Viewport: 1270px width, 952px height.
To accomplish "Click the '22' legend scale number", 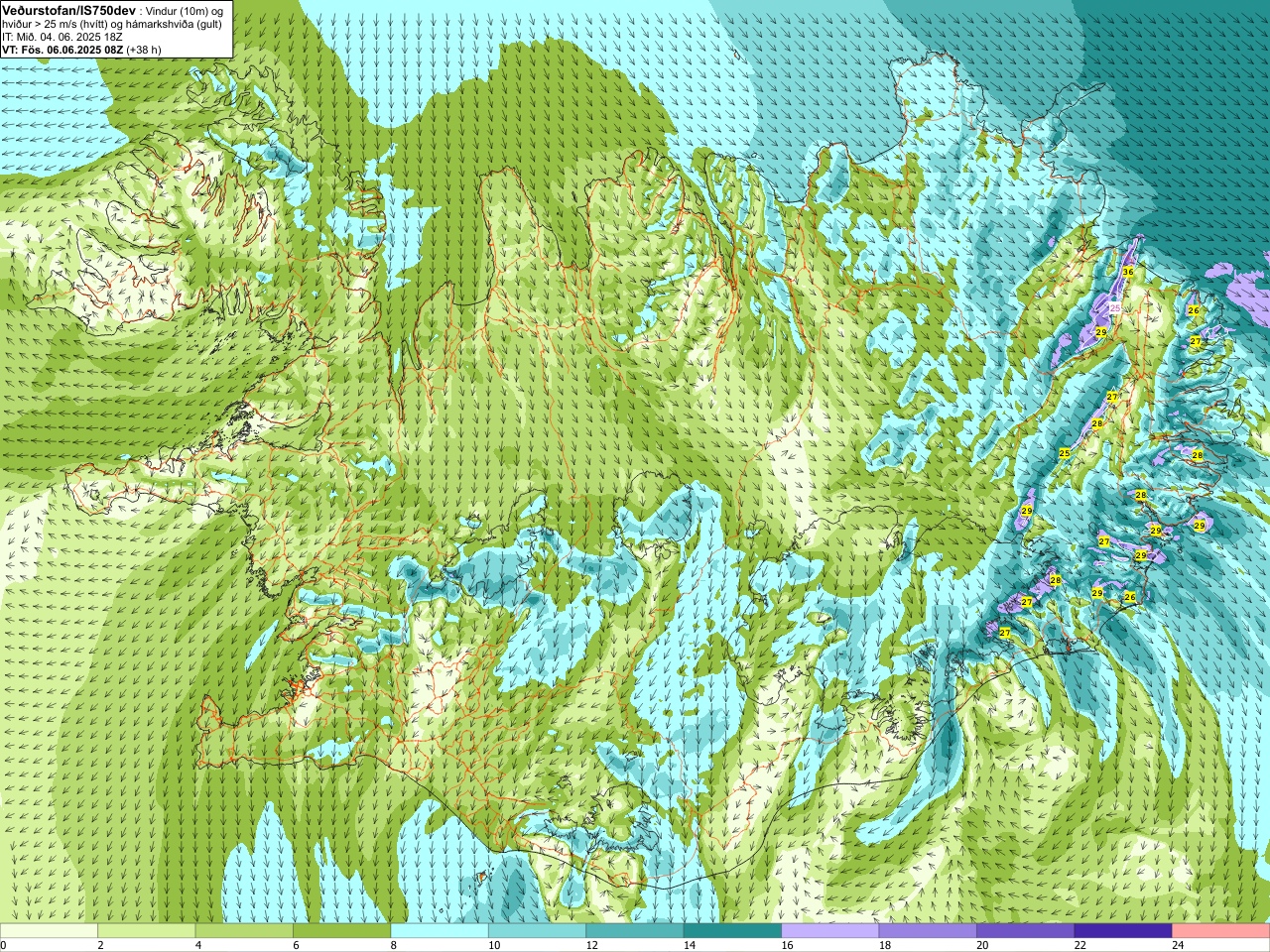I will (1079, 945).
